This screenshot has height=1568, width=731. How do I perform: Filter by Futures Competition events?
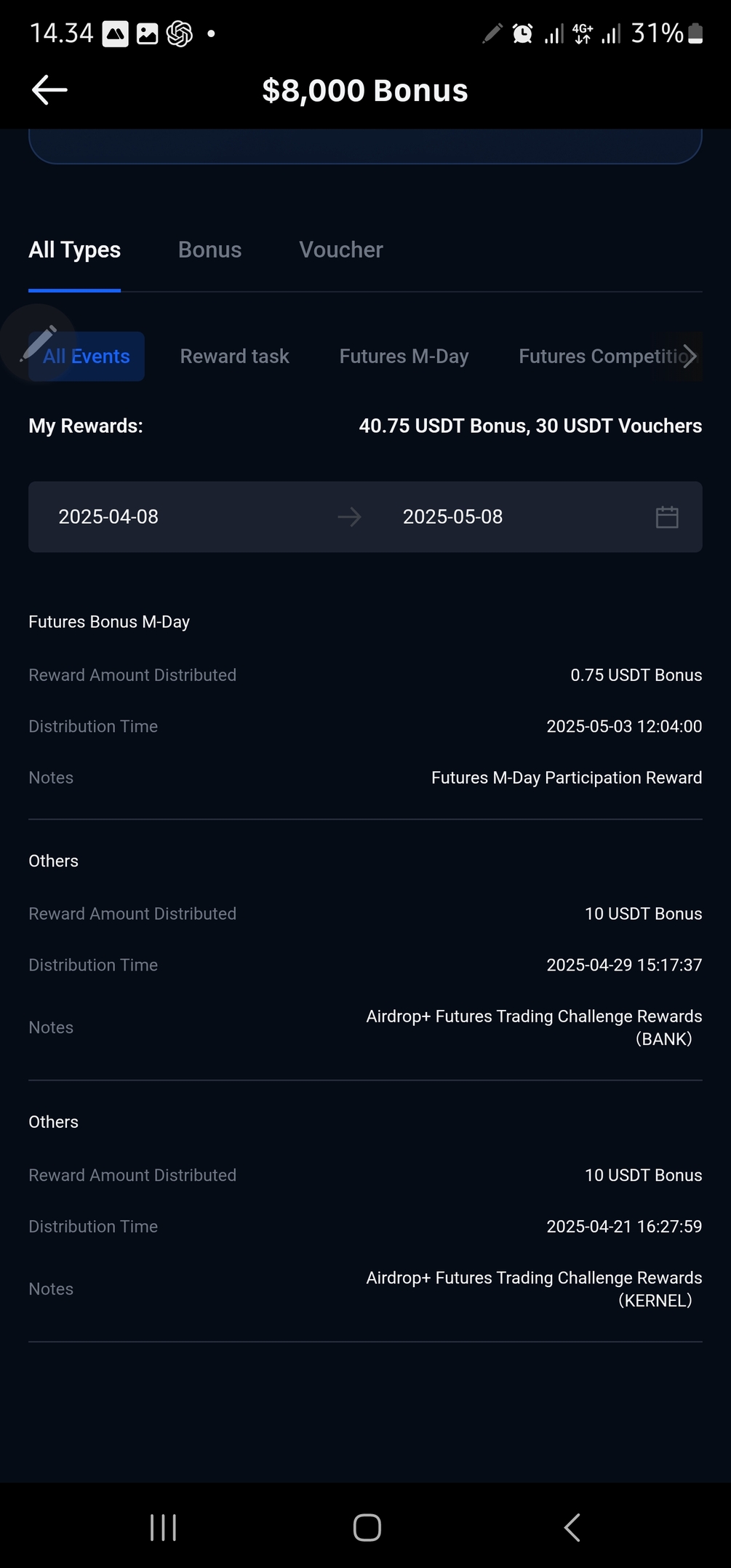pyautogui.click(x=596, y=357)
